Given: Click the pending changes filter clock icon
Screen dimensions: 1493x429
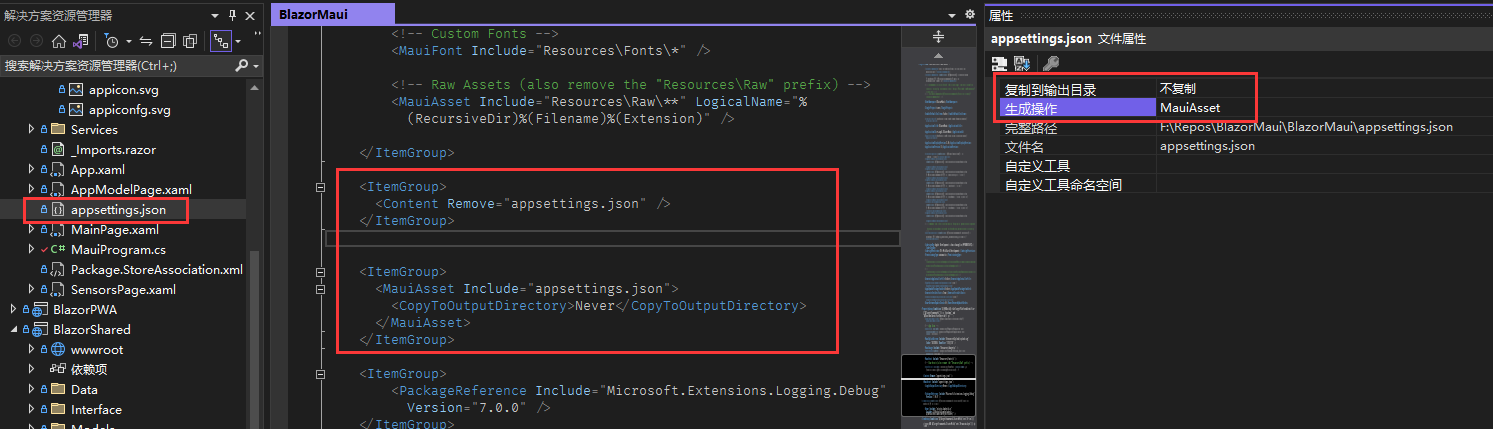Looking at the screenshot, I should click(x=111, y=41).
